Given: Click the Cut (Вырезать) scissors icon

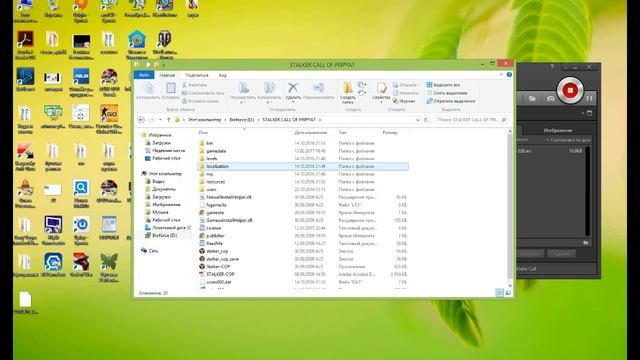Looking at the screenshot, I should (184, 85).
